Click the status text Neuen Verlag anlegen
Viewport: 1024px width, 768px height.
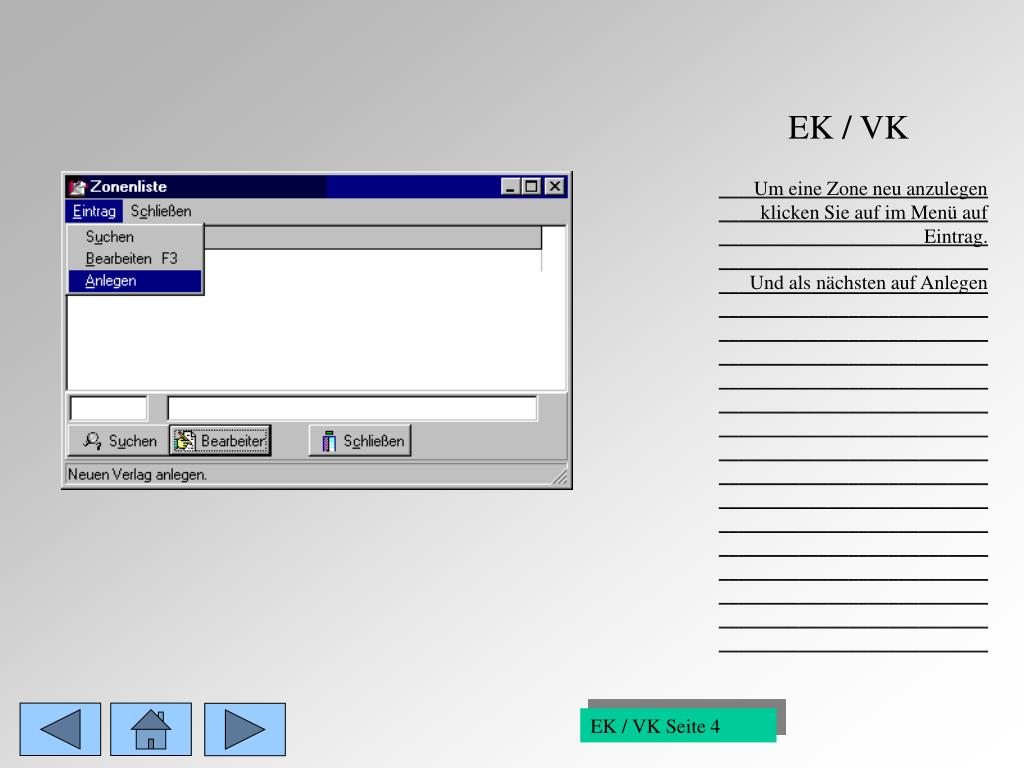click(137, 475)
